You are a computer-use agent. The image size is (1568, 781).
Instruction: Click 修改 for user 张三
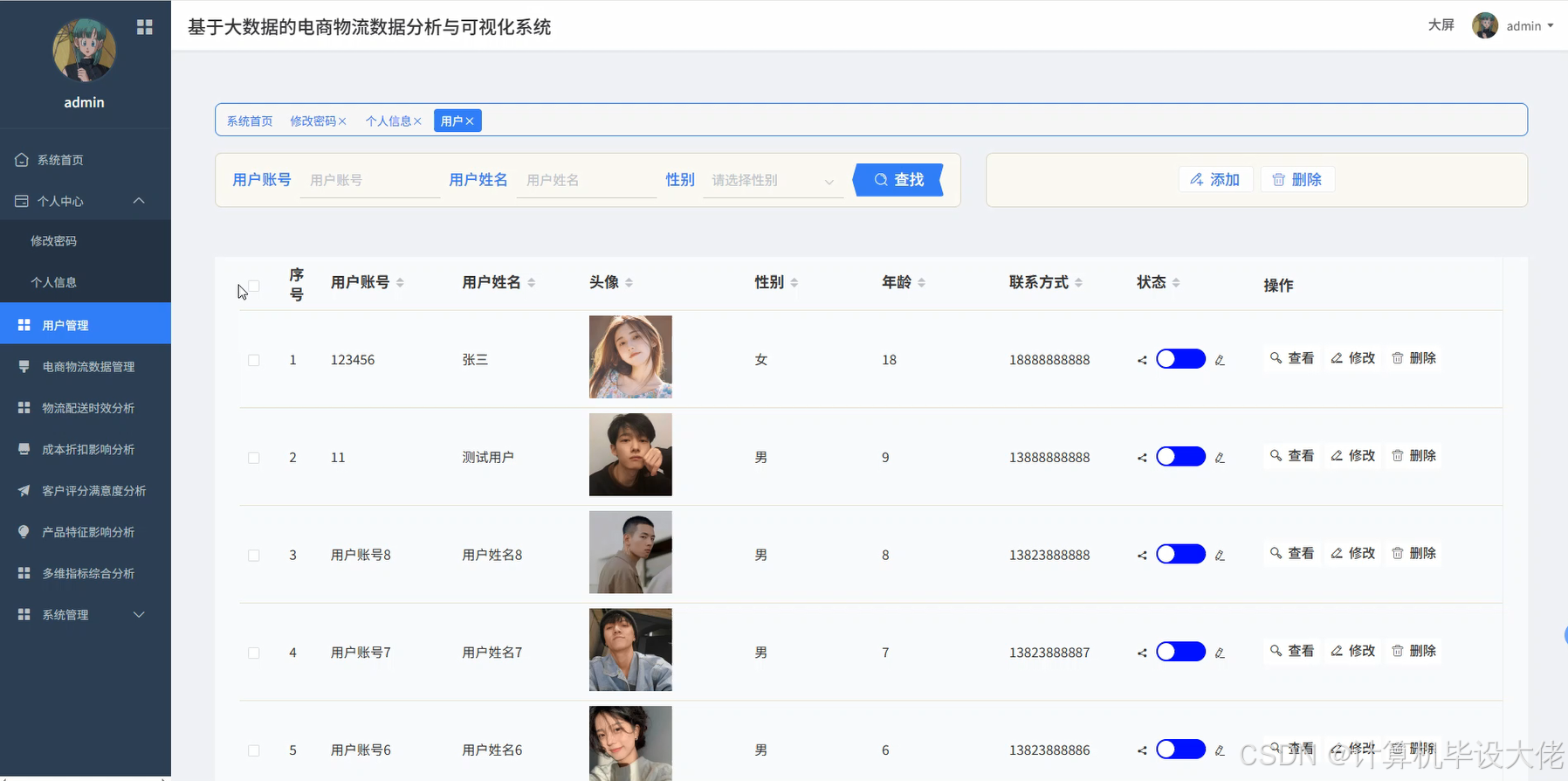pos(1353,358)
